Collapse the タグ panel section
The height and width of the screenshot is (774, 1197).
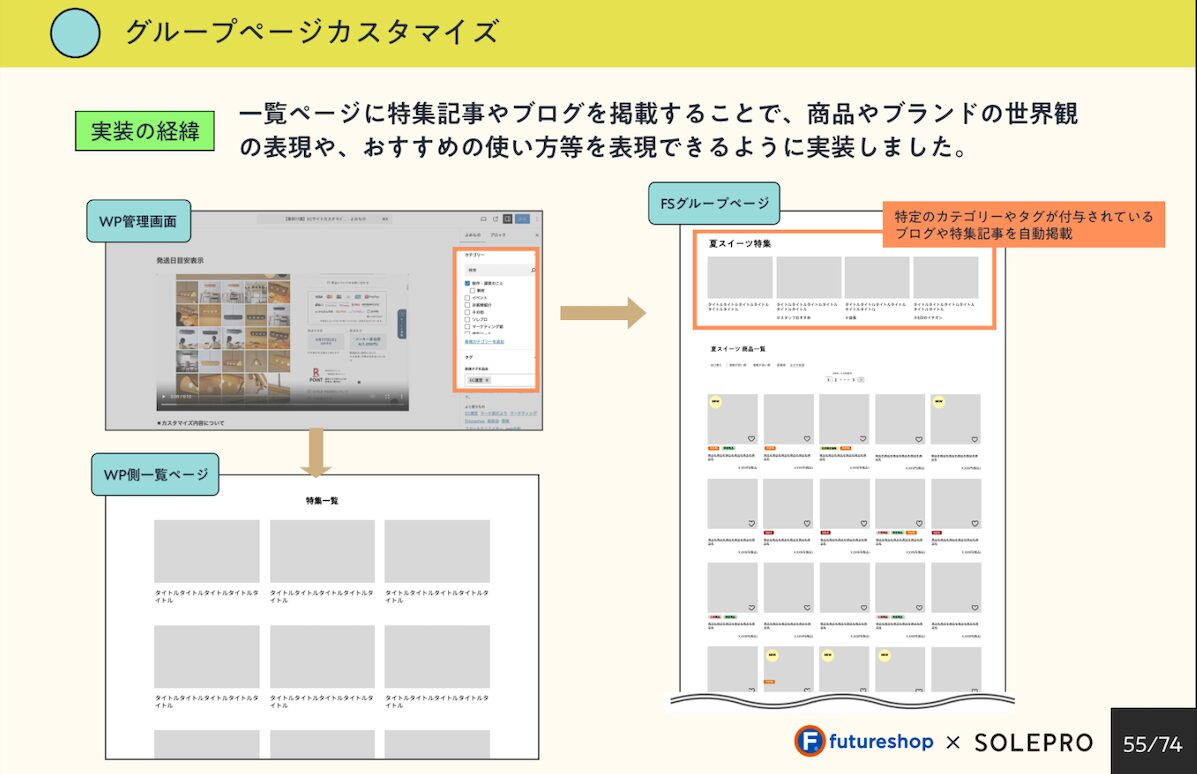[534, 356]
